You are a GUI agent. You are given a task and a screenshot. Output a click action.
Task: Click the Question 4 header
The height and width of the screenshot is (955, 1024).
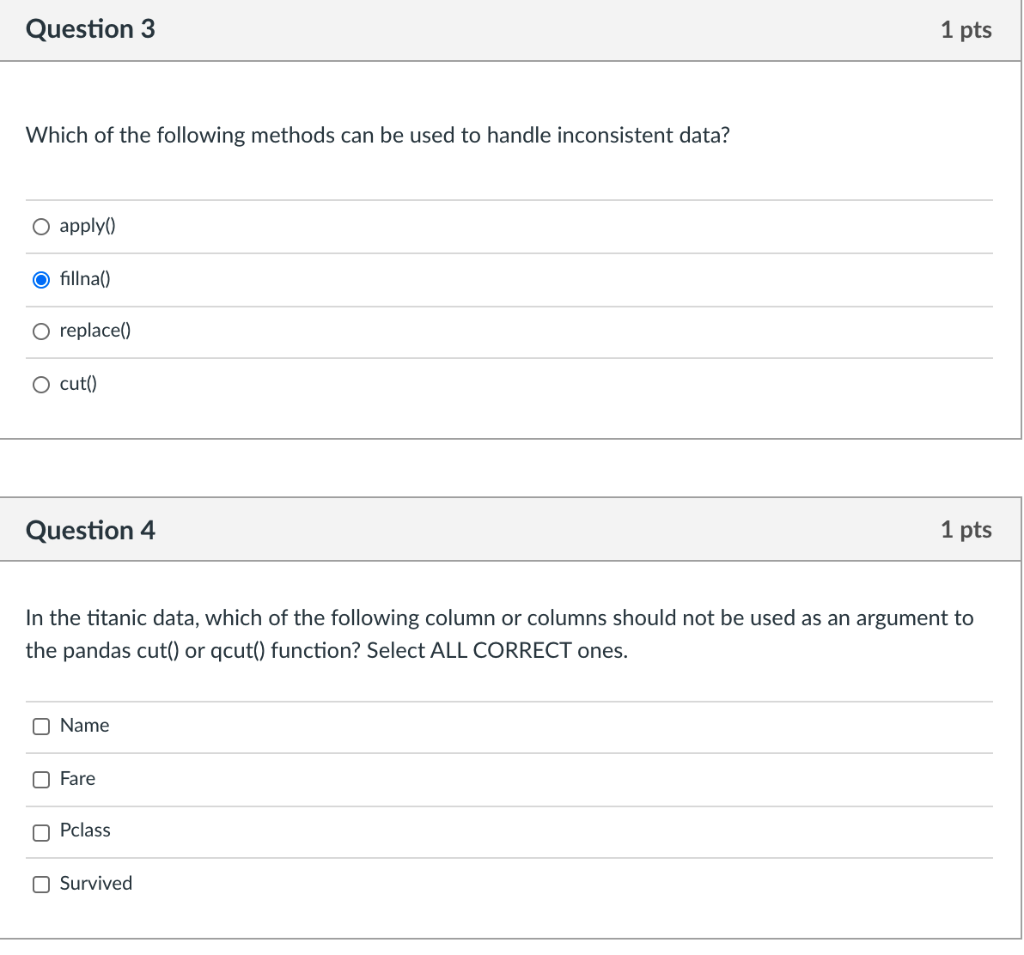click(91, 530)
